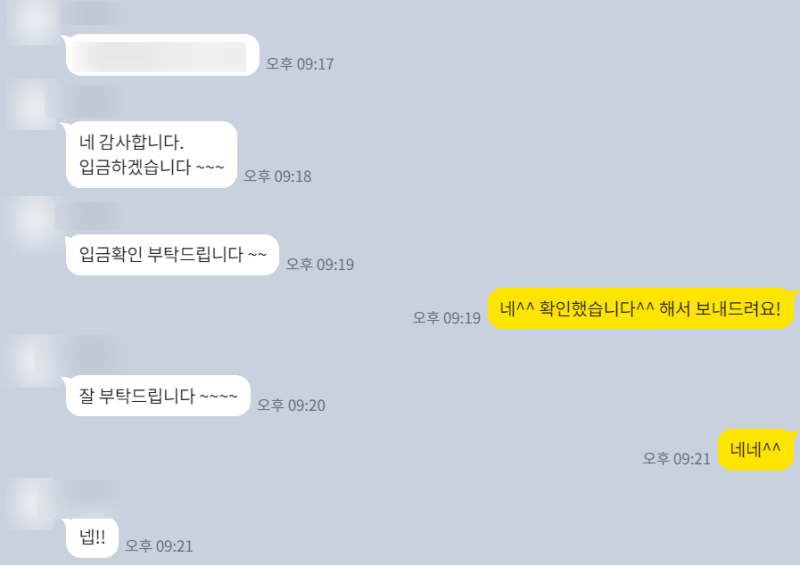This screenshot has width=800, height=565.
Task: Open the profile picture above the '넵!!' message
Action: point(31,503)
